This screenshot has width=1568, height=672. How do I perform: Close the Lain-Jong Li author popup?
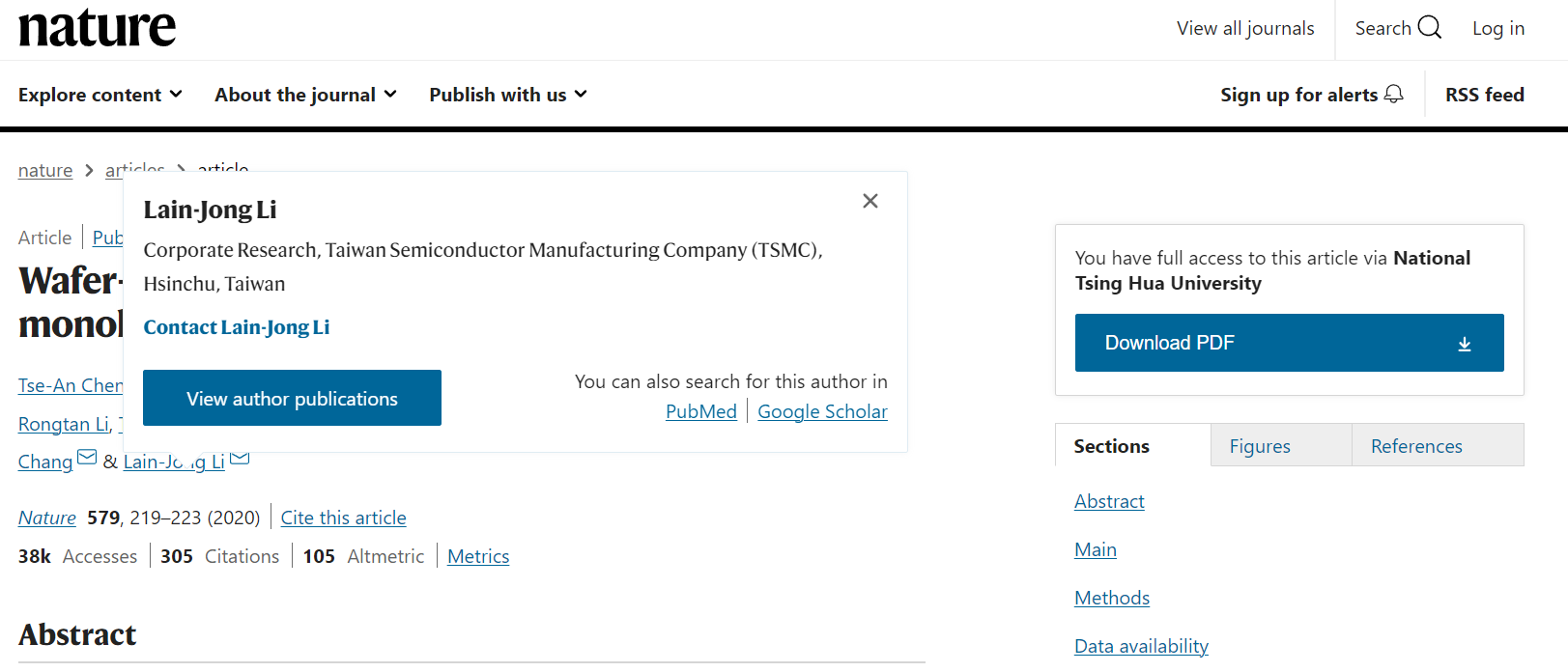pyautogui.click(x=870, y=201)
